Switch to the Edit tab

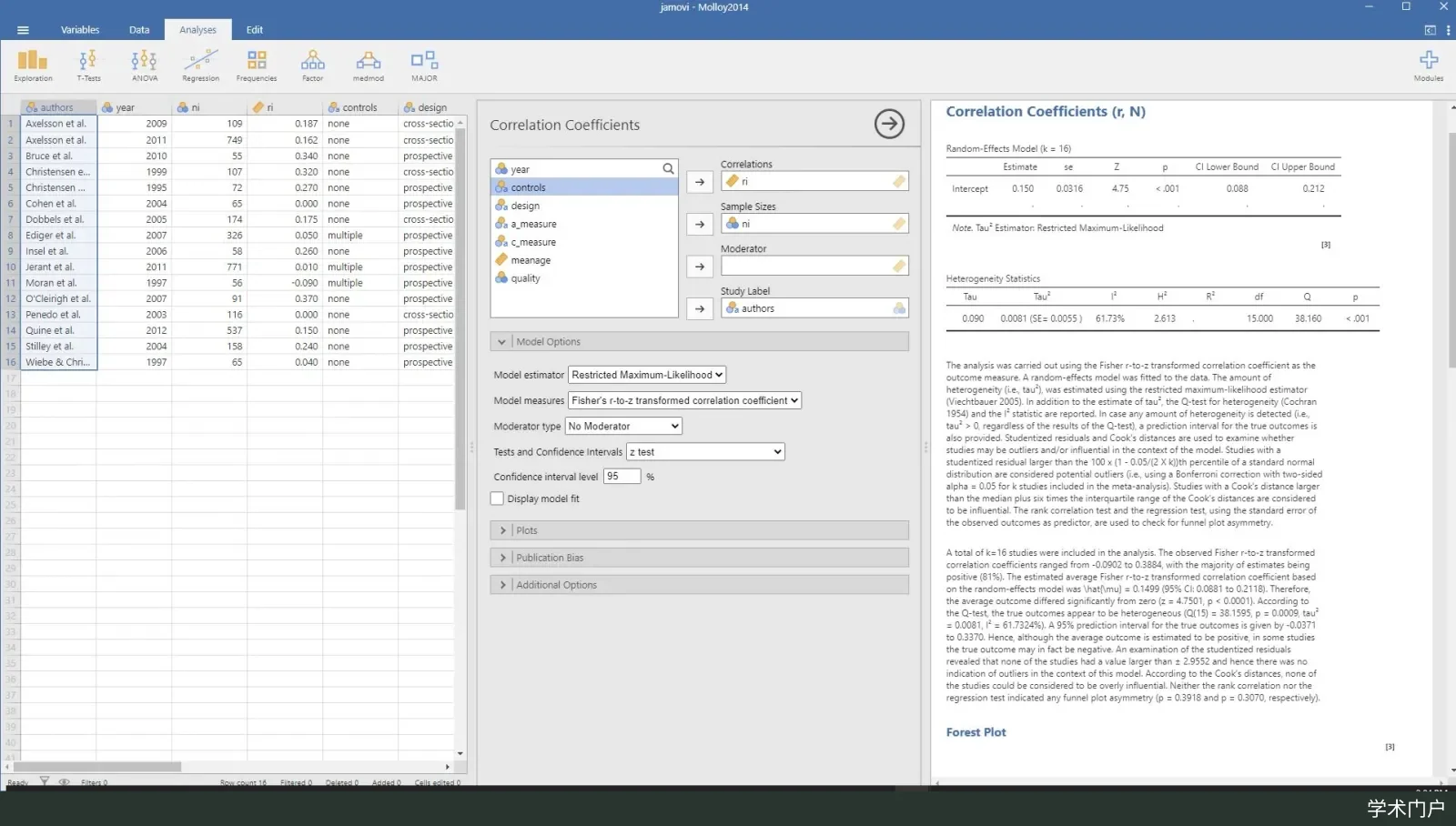255,30
